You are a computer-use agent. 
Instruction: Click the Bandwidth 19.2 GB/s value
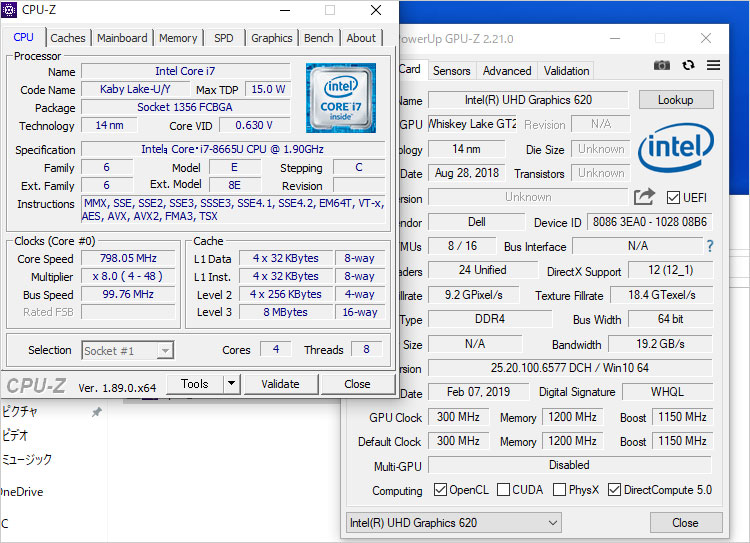[x=660, y=344]
